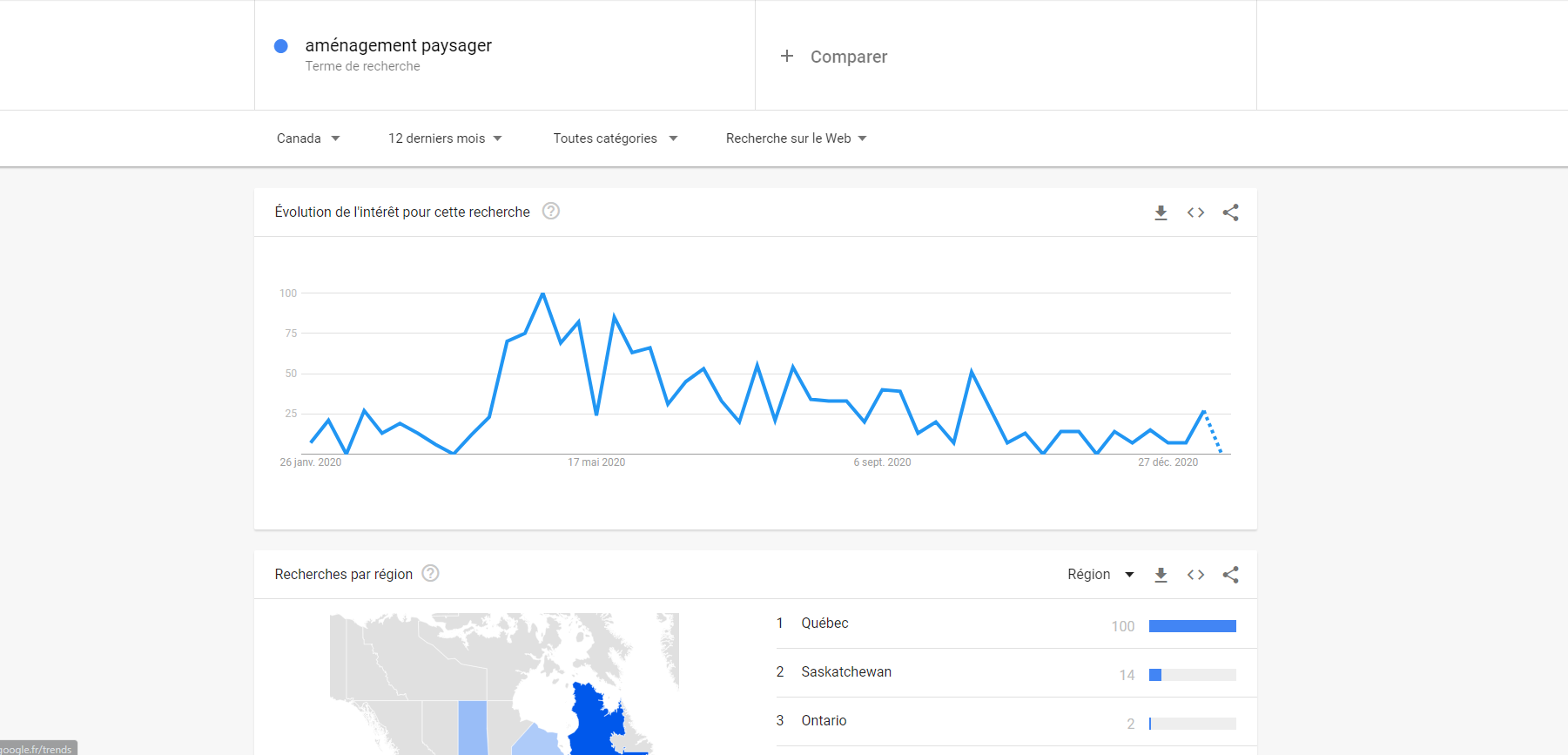Share the interest evolution chart
The width and height of the screenshot is (1568, 755).
[1230, 212]
